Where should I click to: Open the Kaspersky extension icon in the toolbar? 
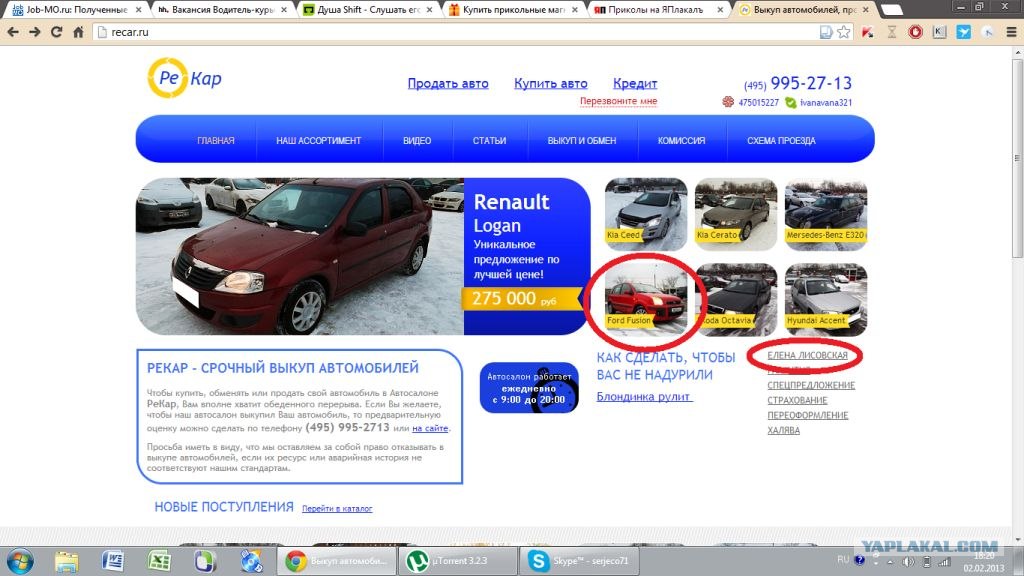coord(867,31)
